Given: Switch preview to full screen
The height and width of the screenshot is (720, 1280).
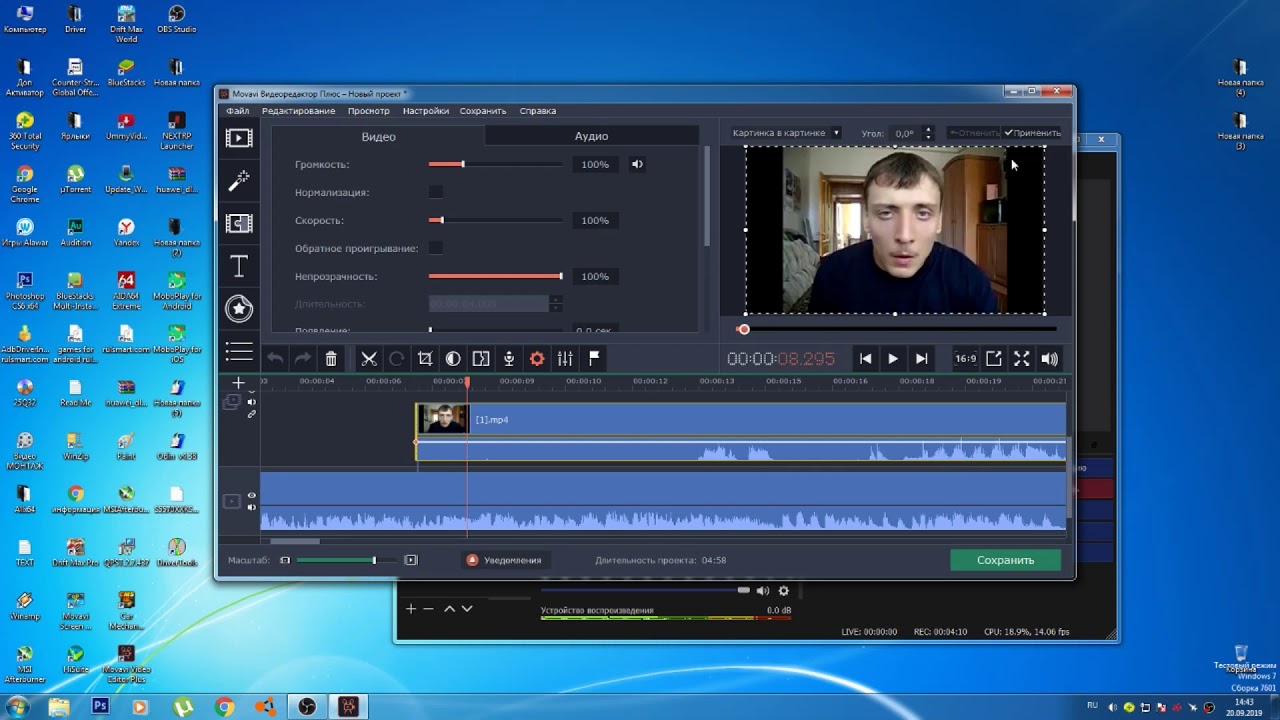Looking at the screenshot, I should [1021, 358].
